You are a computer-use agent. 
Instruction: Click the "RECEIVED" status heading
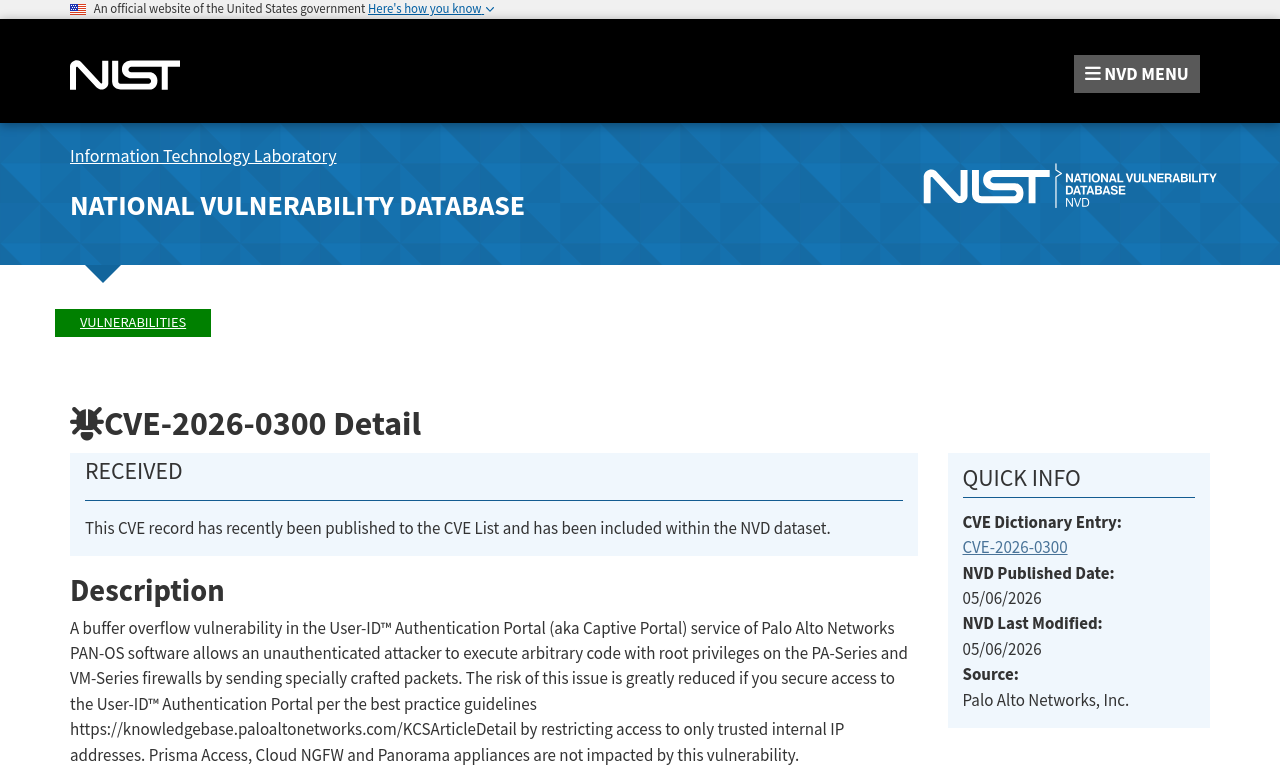coord(134,471)
